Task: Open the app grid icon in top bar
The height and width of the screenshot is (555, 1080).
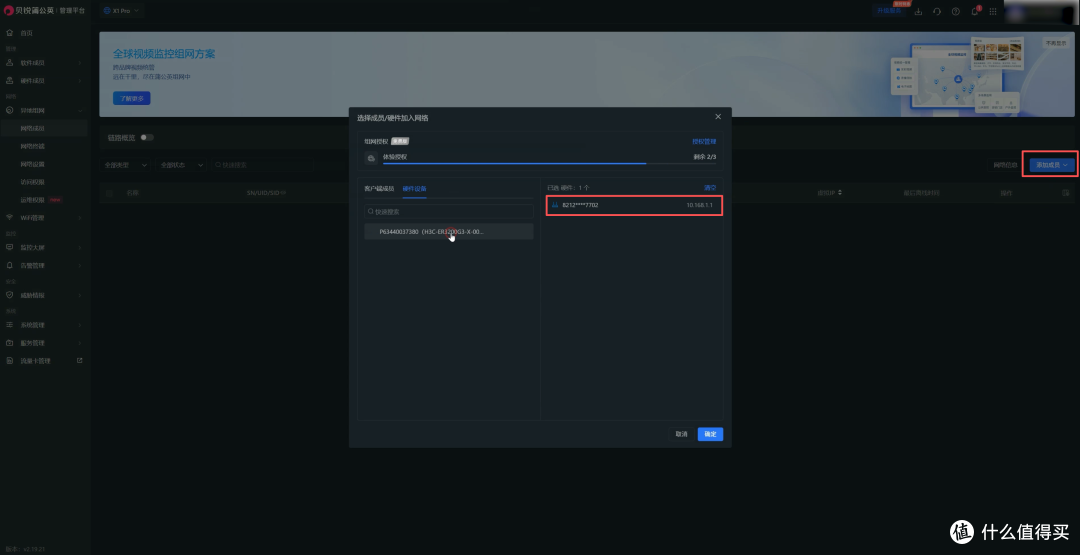Action: coord(993,11)
